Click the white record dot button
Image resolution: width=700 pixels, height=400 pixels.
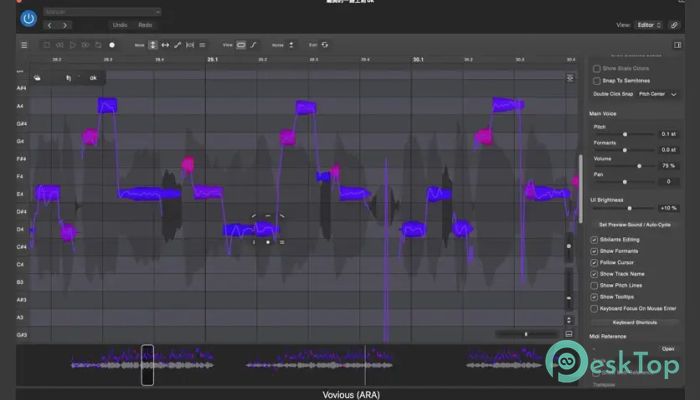tap(112, 45)
